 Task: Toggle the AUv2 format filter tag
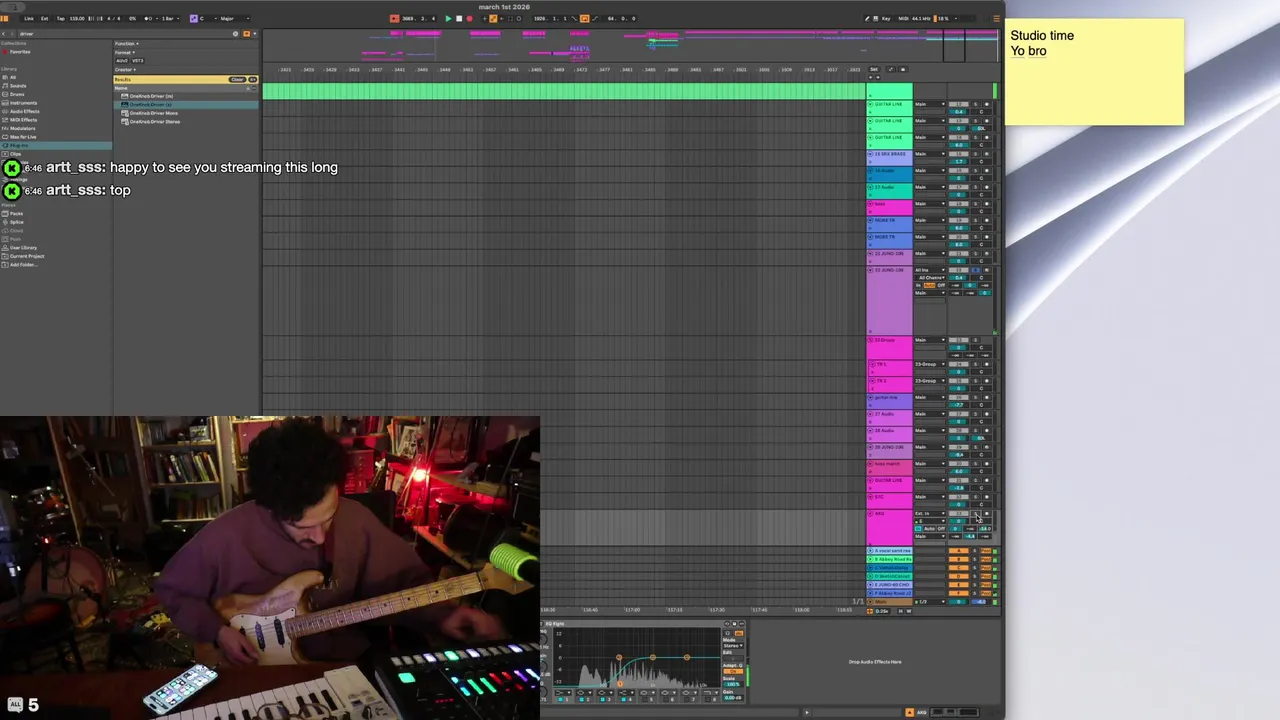pyautogui.click(x=122, y=61)
